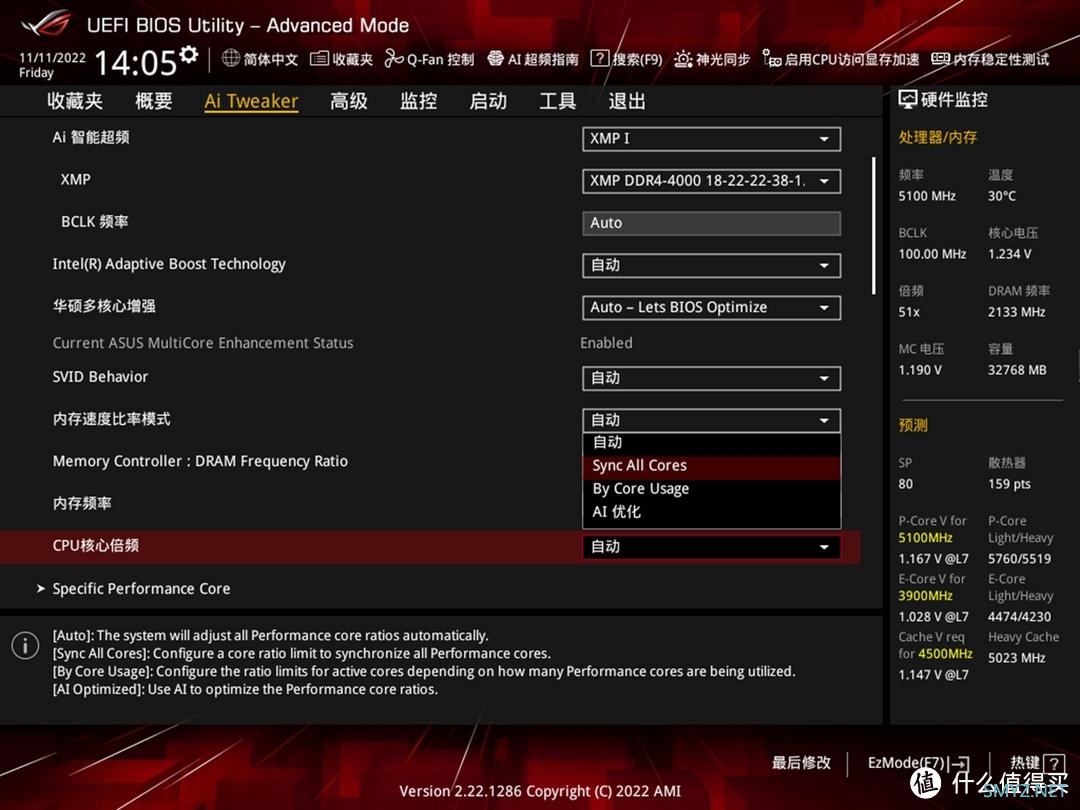Choose Sync All Cores option
Screen dimensions: 1080x810
712,466
